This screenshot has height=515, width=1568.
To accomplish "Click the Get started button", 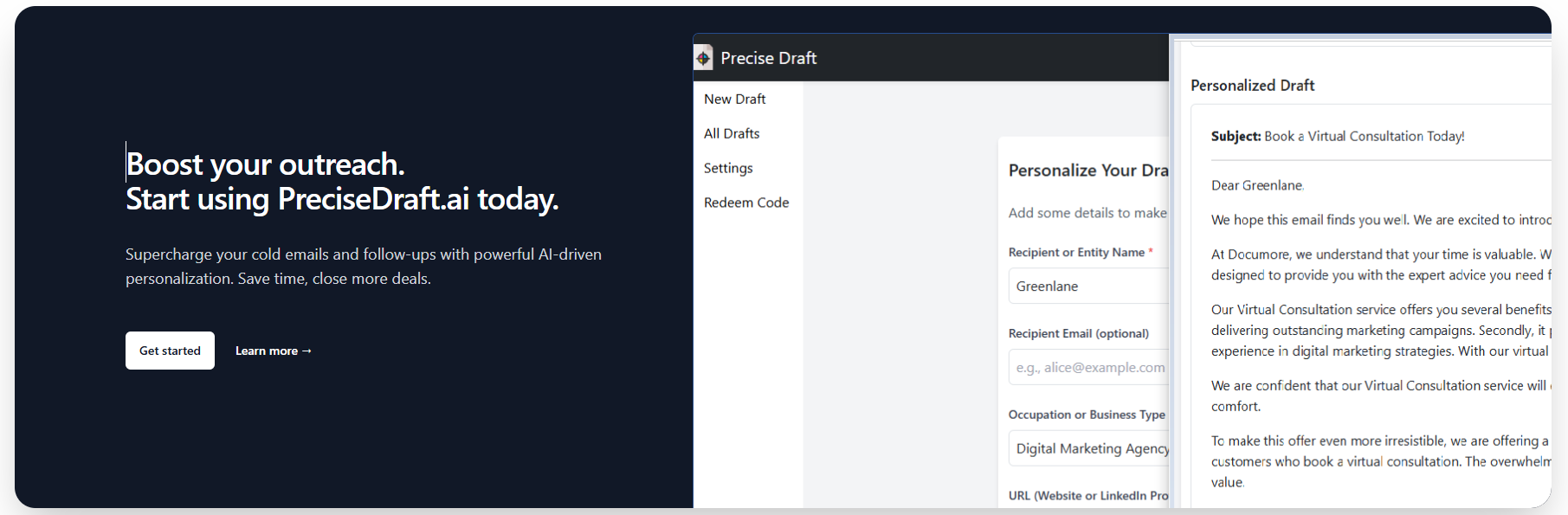I will coord(170,351).
